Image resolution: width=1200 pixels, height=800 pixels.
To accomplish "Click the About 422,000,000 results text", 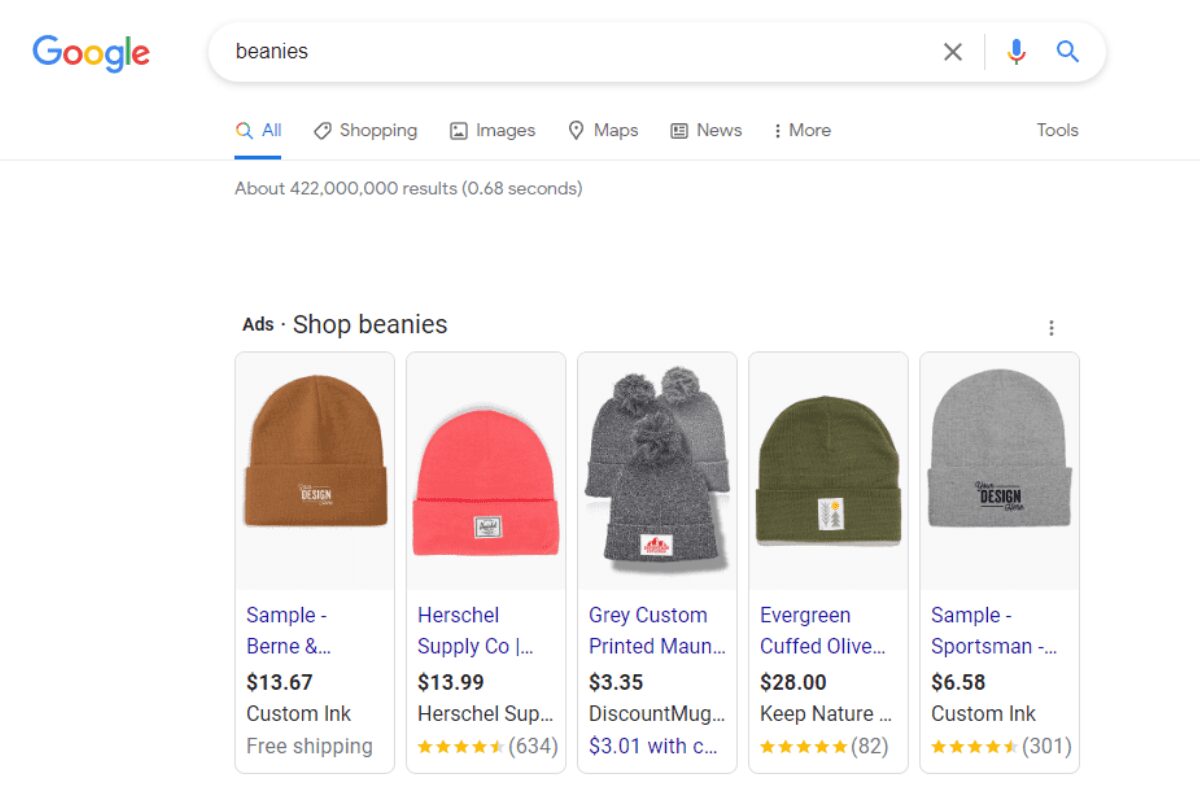I will pyautogui.click(x=408, y=188).
